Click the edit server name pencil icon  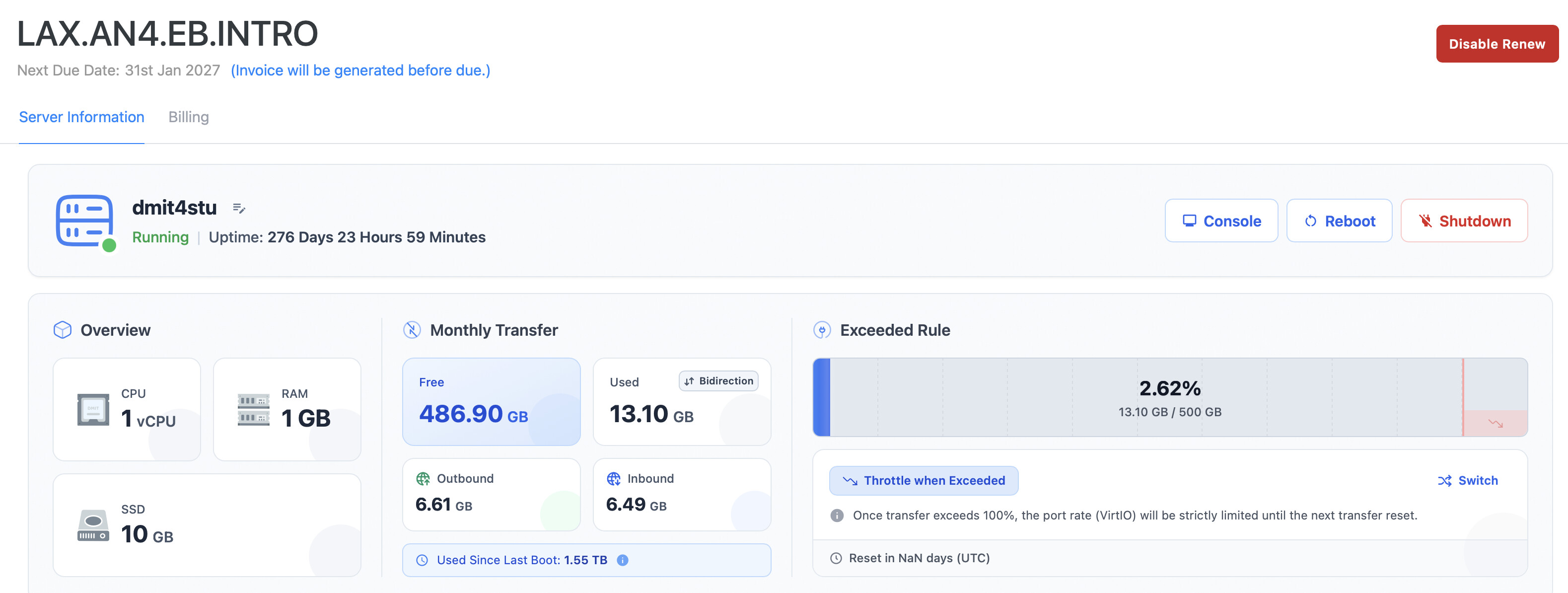click(239, 209)
